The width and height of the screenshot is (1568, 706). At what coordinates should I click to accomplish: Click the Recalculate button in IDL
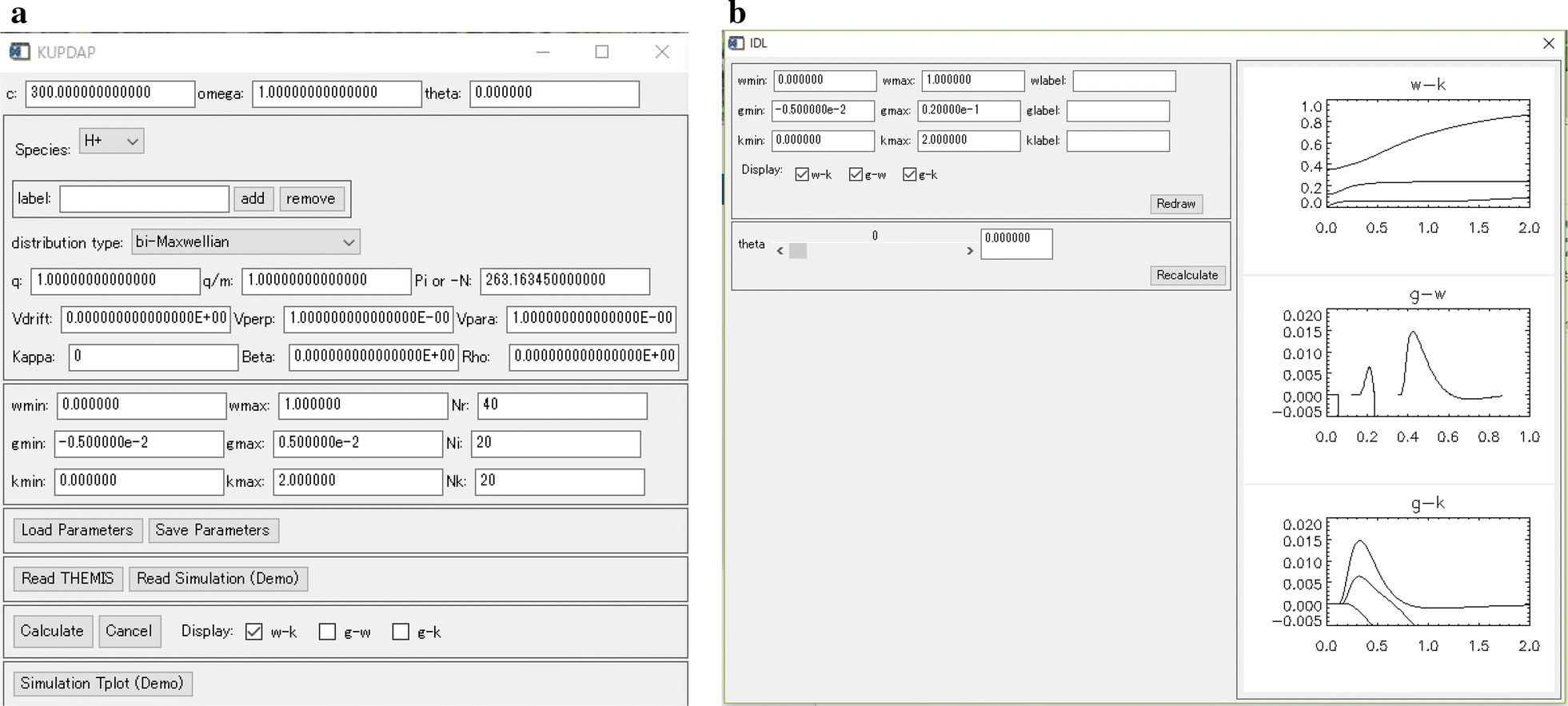[1187, 275]
